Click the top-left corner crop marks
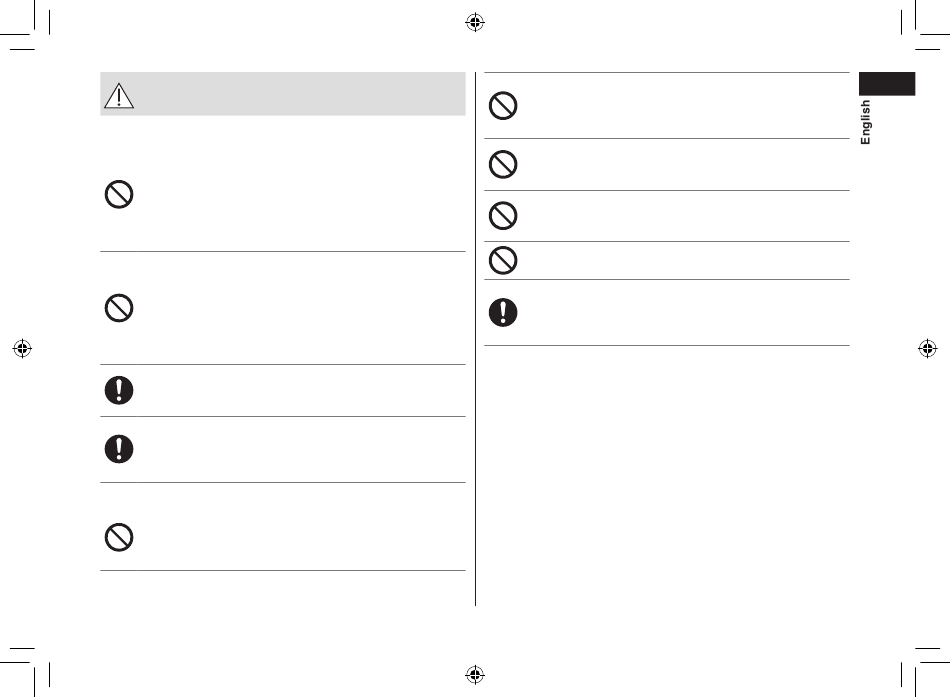Image resolution: width=950 pixels, height=697 pixels. (x=25, y=25)
